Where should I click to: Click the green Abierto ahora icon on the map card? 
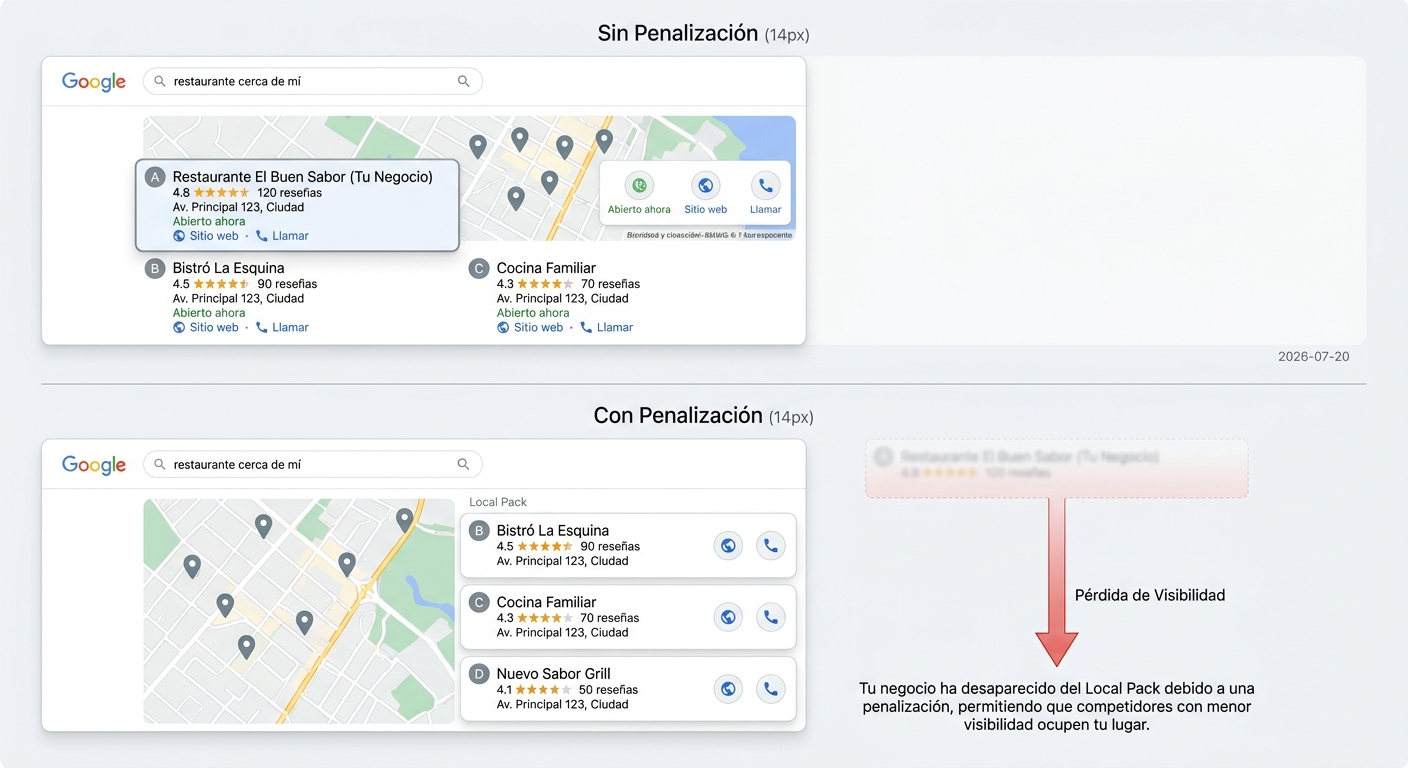(x=639, y=185)
